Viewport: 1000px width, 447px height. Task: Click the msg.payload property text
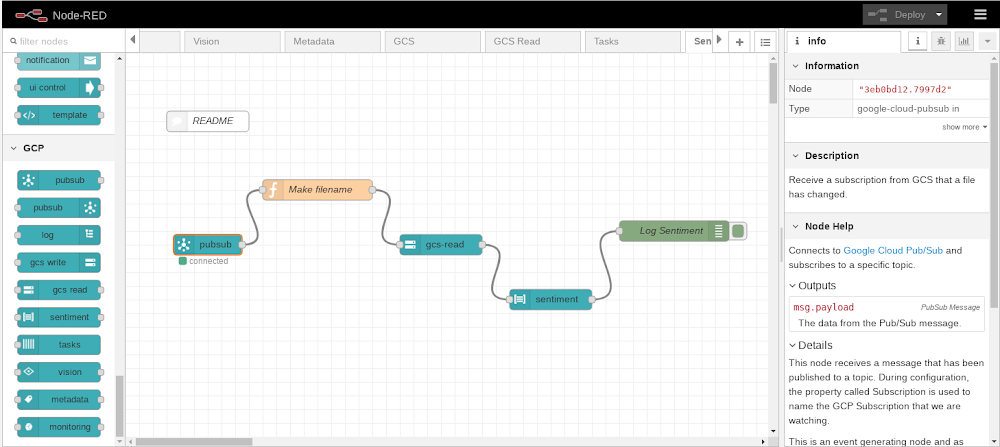(823, 307)
